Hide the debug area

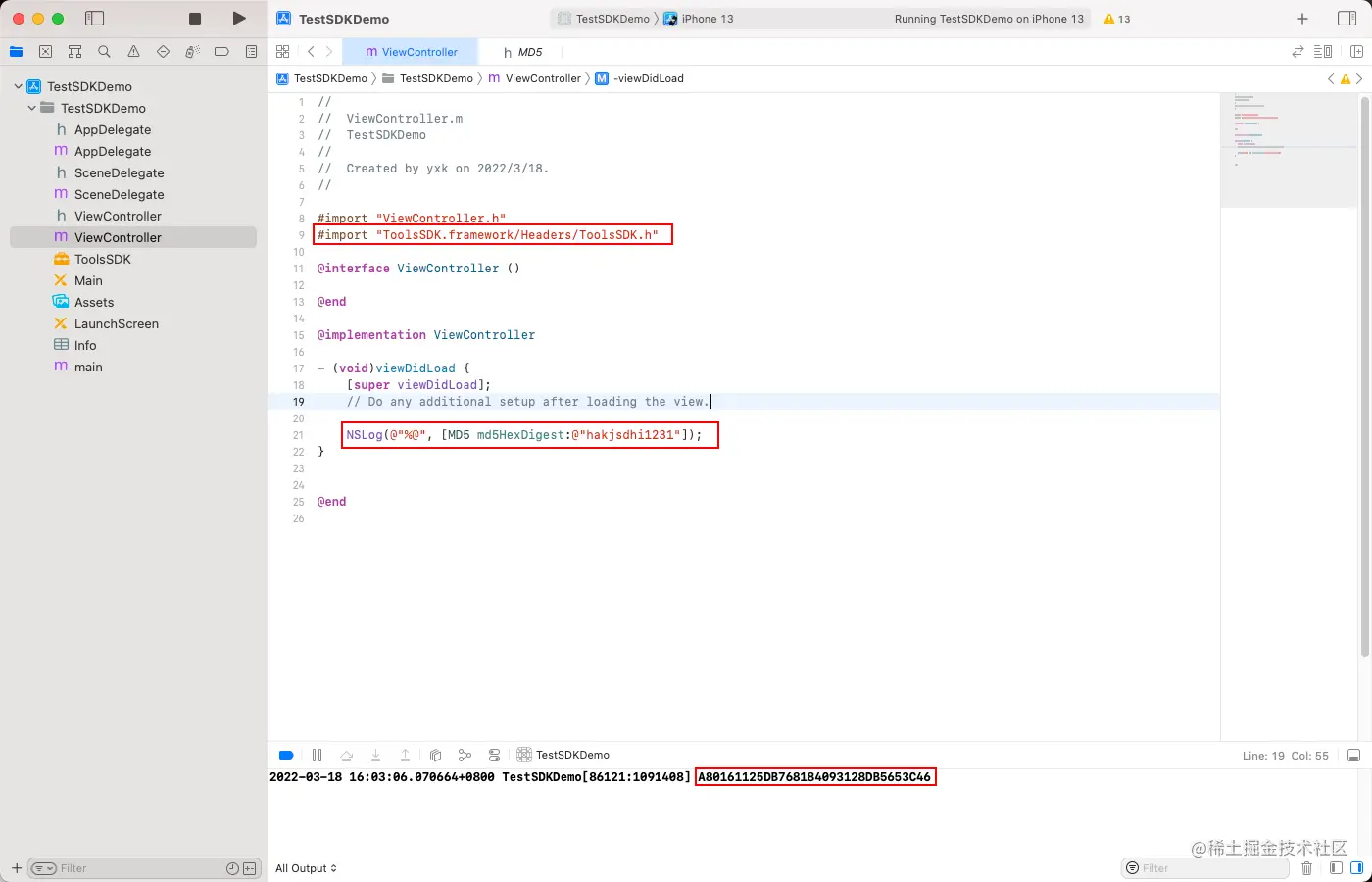tap(1353, 756)
